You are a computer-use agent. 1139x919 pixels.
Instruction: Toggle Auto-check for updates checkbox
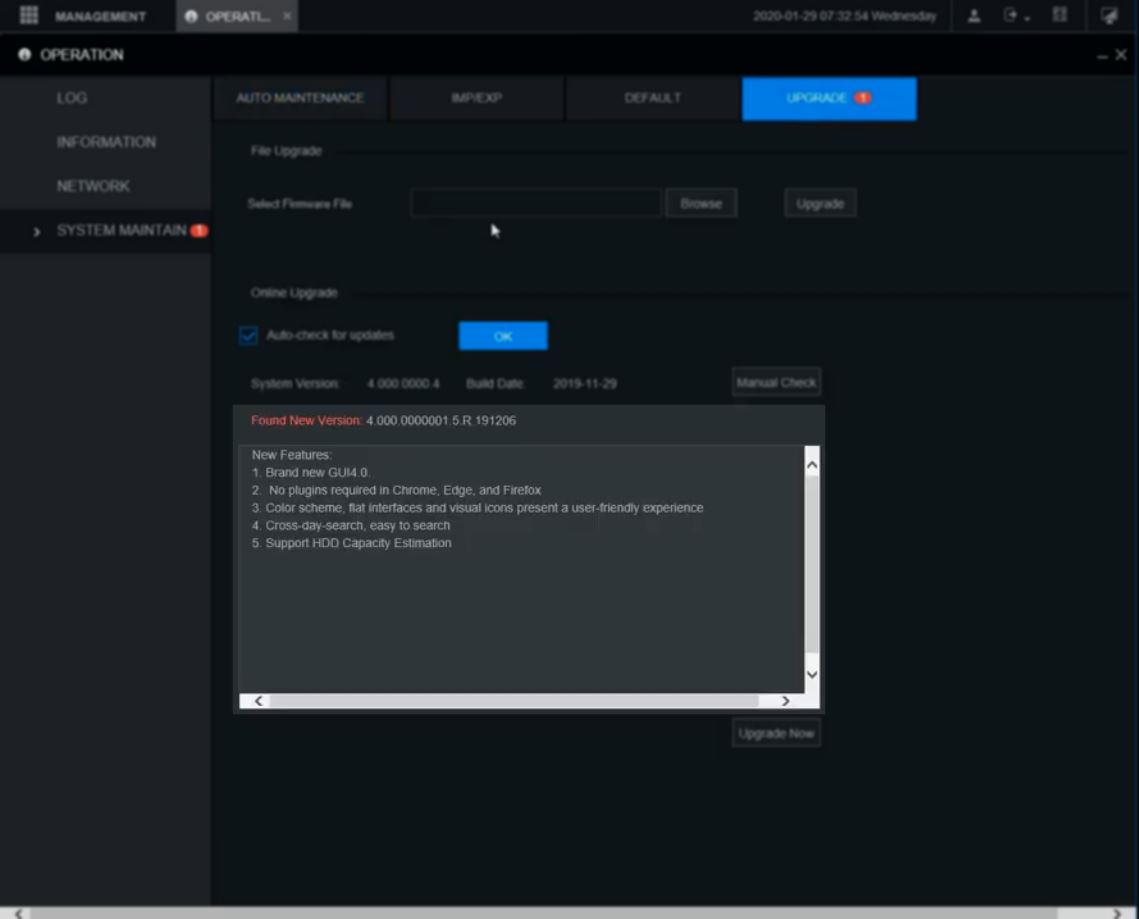pyautogui.click(x=249, y=336)
